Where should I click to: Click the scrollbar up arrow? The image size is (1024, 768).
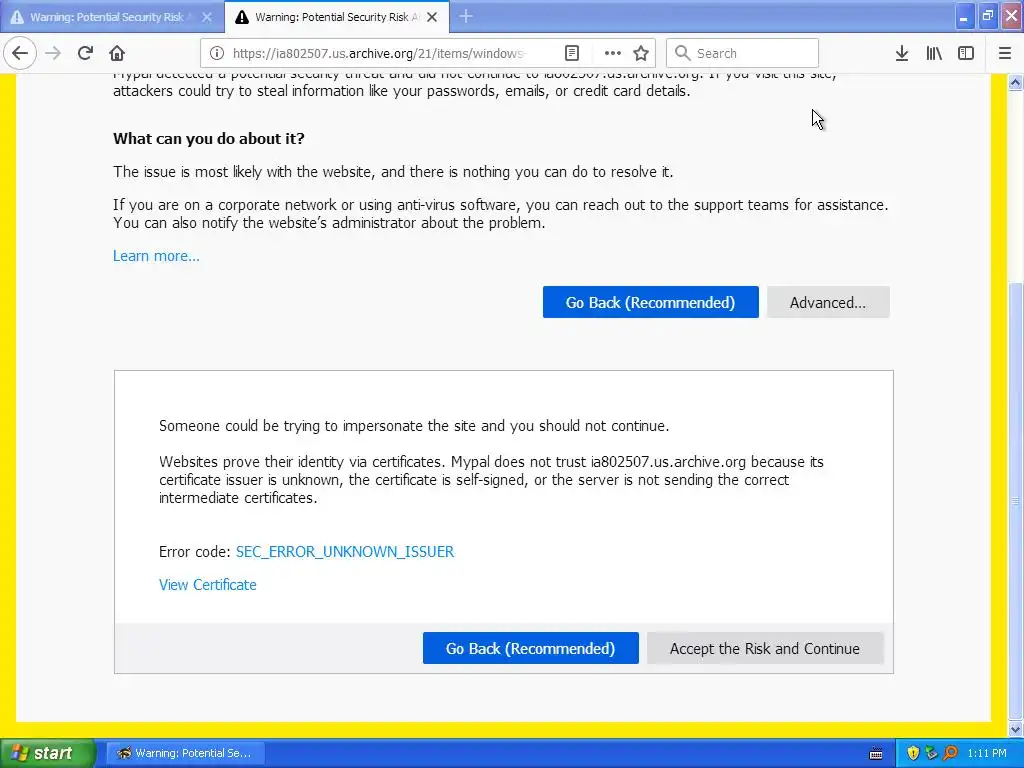point(1016,82)
